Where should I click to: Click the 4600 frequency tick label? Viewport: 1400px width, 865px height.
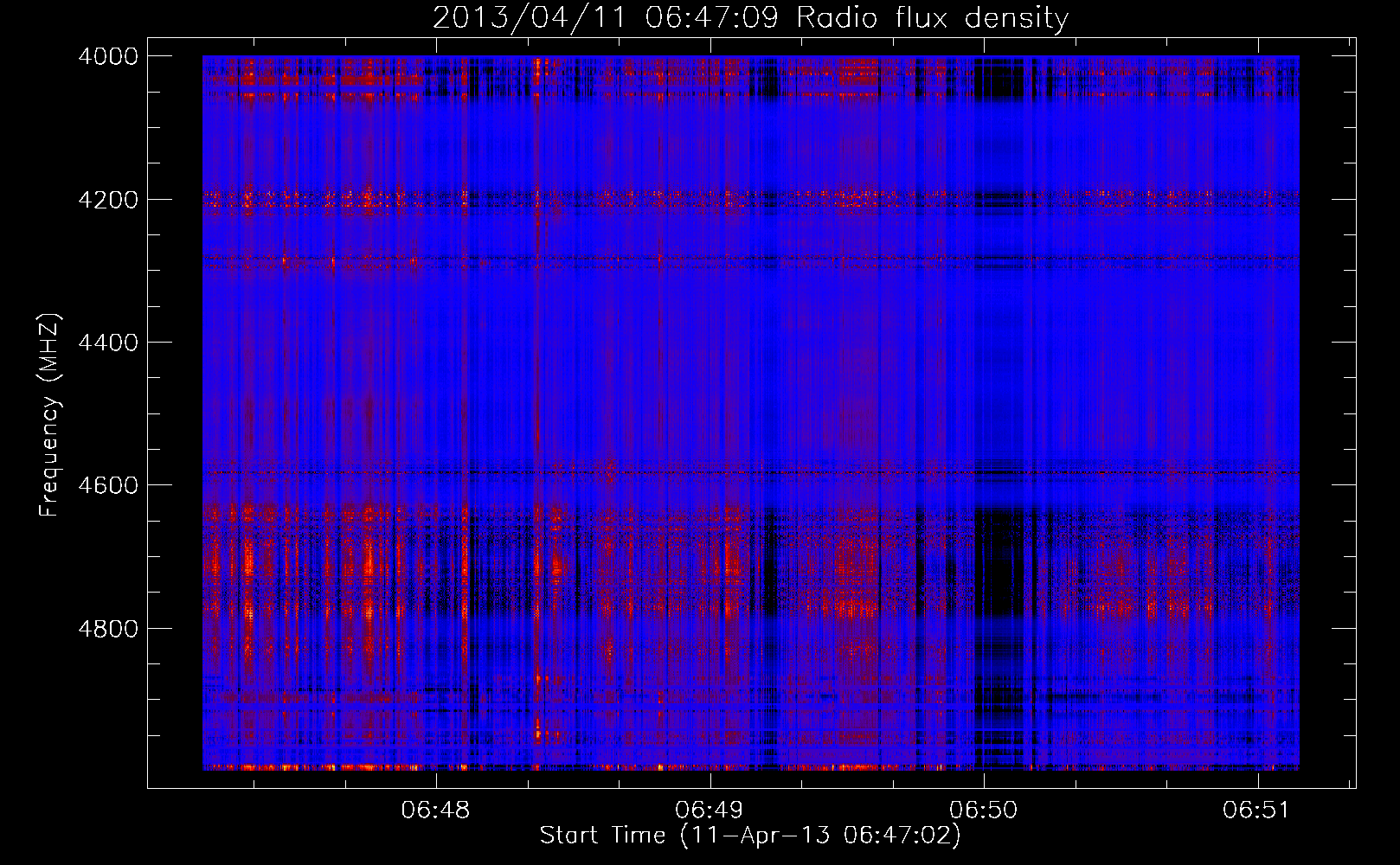[108, 485]
